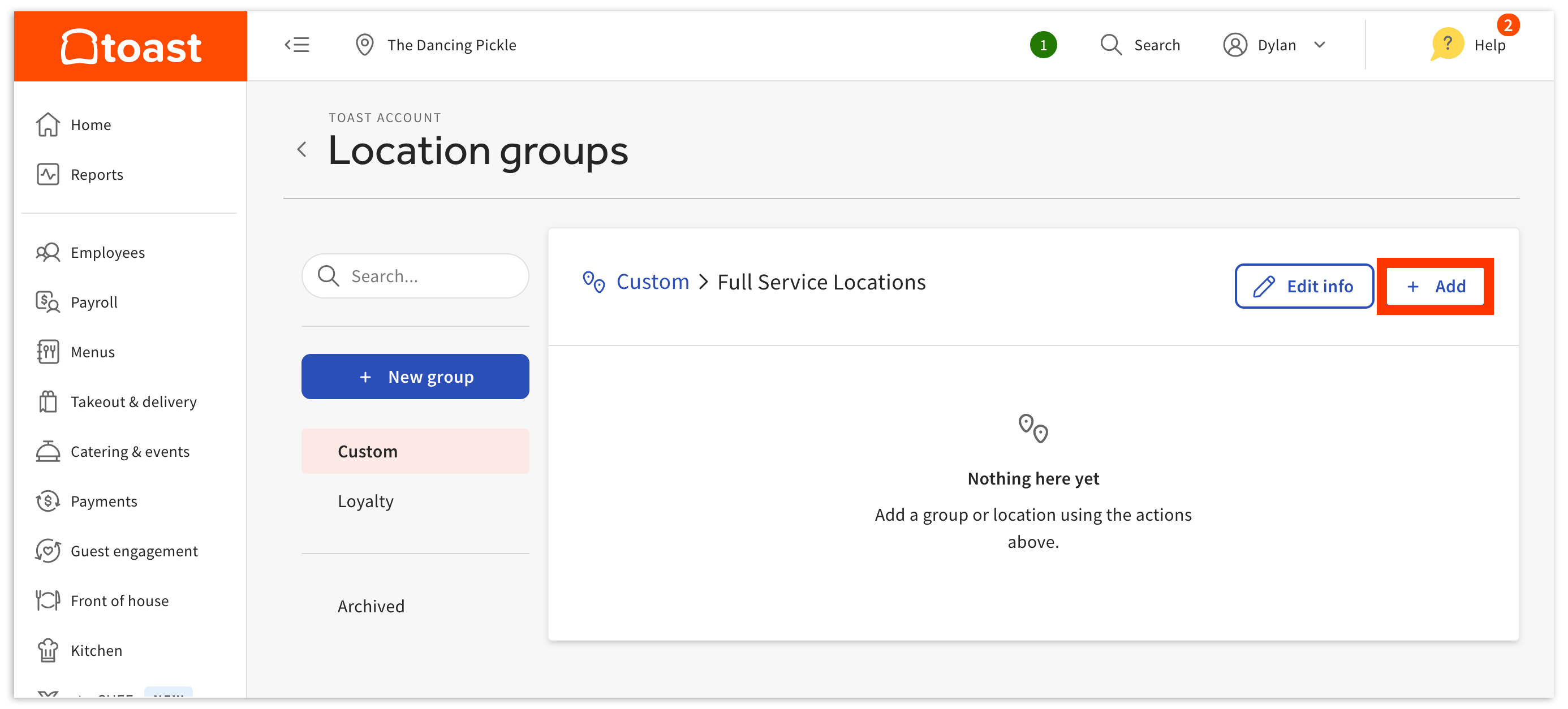Select Takeout & delivery
This screenshot has width=1568, height=709.
click(133, 401)
